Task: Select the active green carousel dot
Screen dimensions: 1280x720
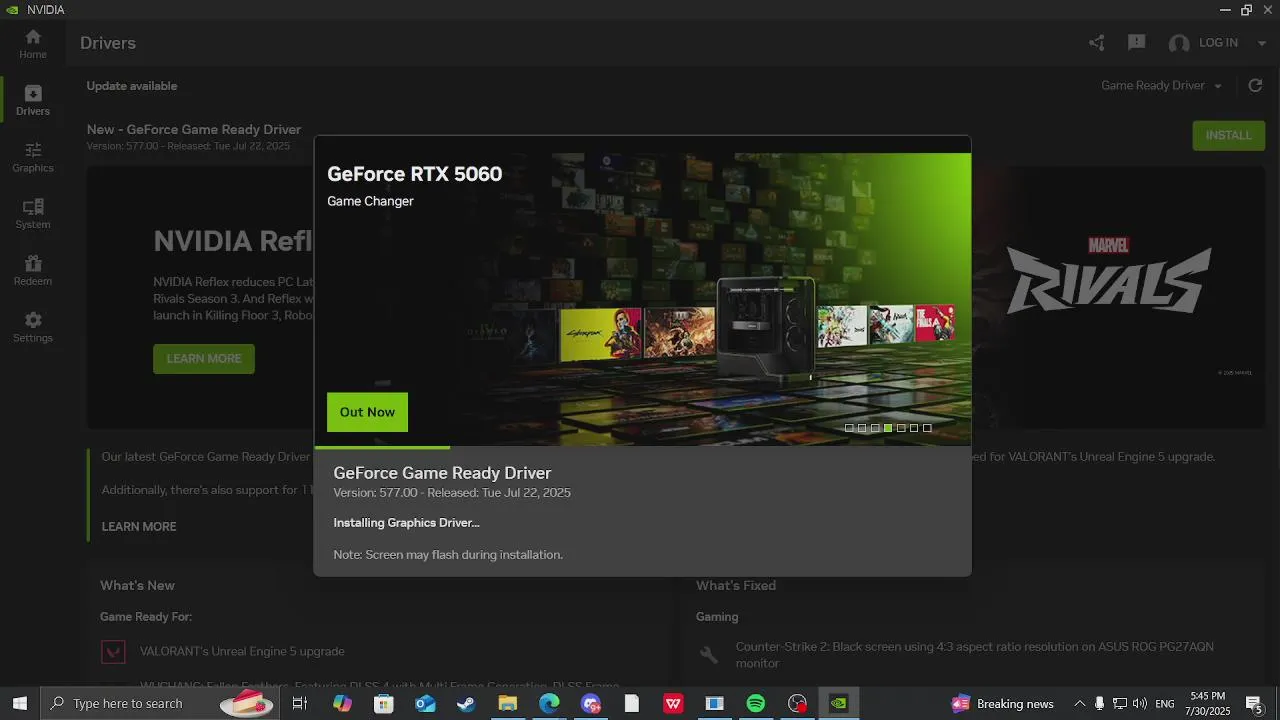Action: tap(888, 428)
